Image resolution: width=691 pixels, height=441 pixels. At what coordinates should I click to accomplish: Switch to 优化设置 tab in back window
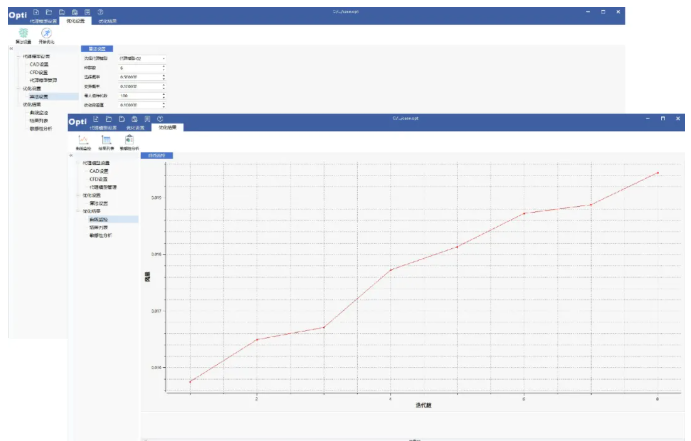click(x=75, y=21)
